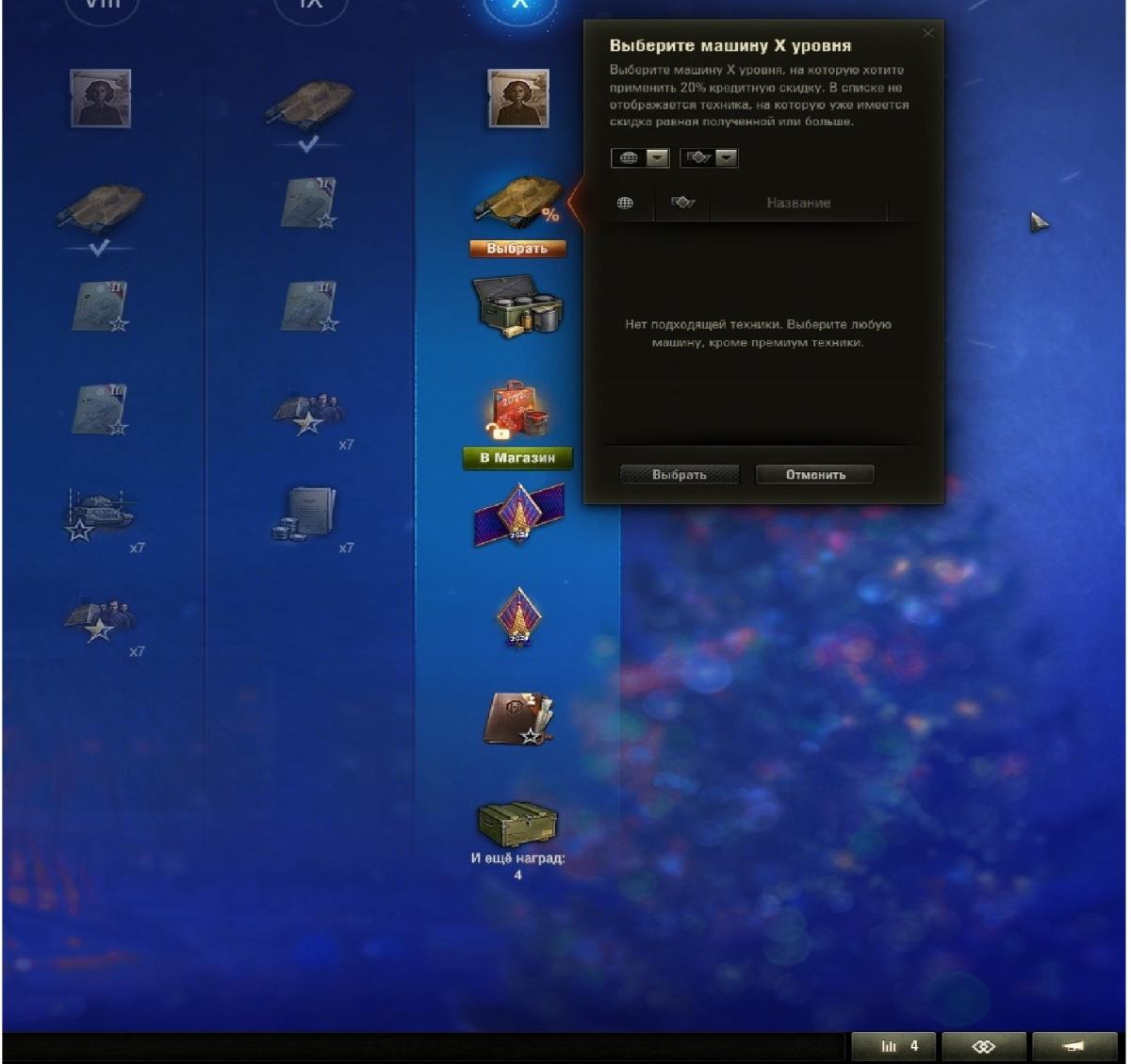Select documents and coins x7 reward
The image size is (1131, 1064).
pyautogui.click(x=304, y=514)
